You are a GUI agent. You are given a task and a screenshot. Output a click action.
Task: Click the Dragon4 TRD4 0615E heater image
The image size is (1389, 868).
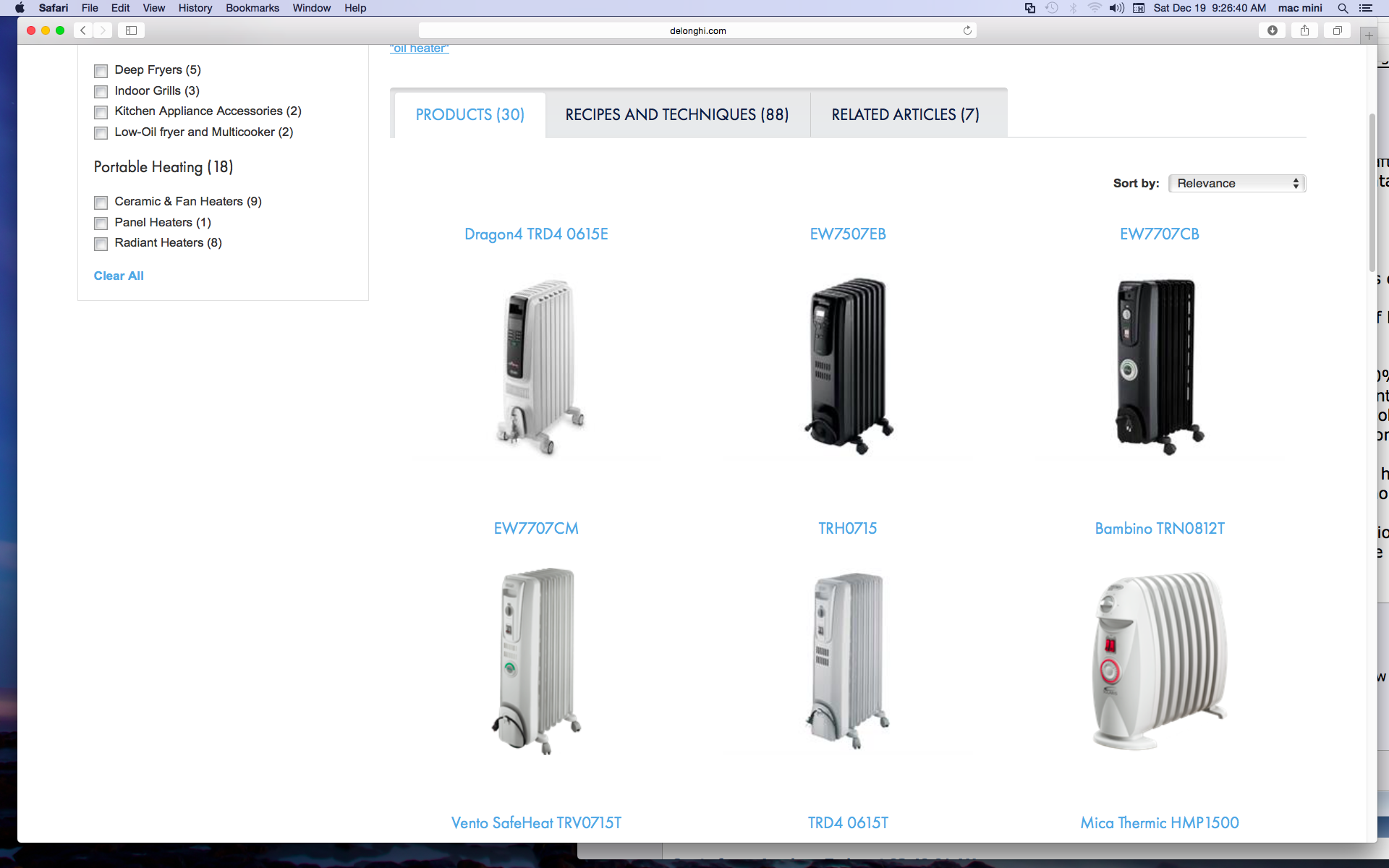[539, 367]
